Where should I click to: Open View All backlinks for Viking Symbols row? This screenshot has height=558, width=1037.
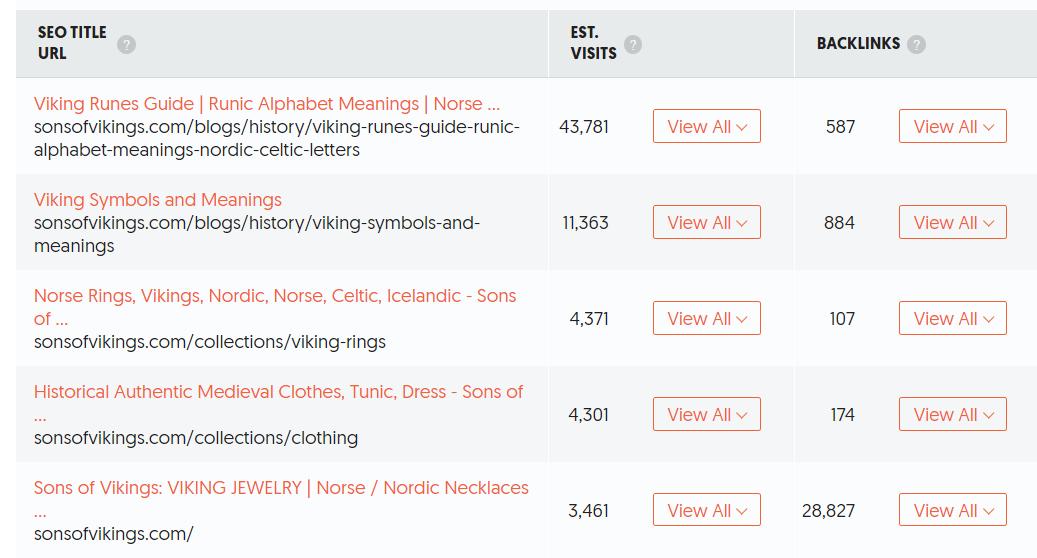952,223
